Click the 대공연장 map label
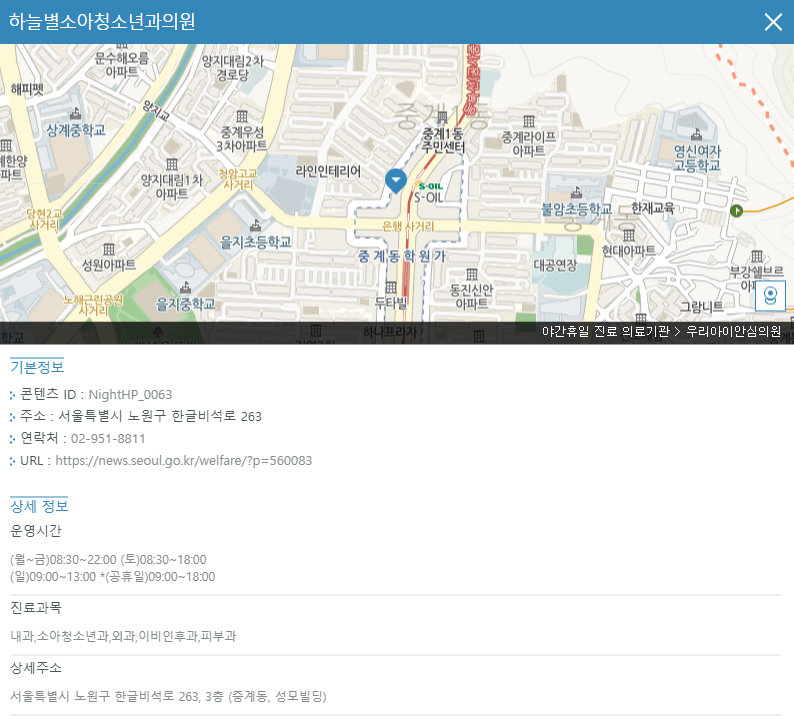The width and height of the screenshot is (794, 717). click(x=555, y=265)
